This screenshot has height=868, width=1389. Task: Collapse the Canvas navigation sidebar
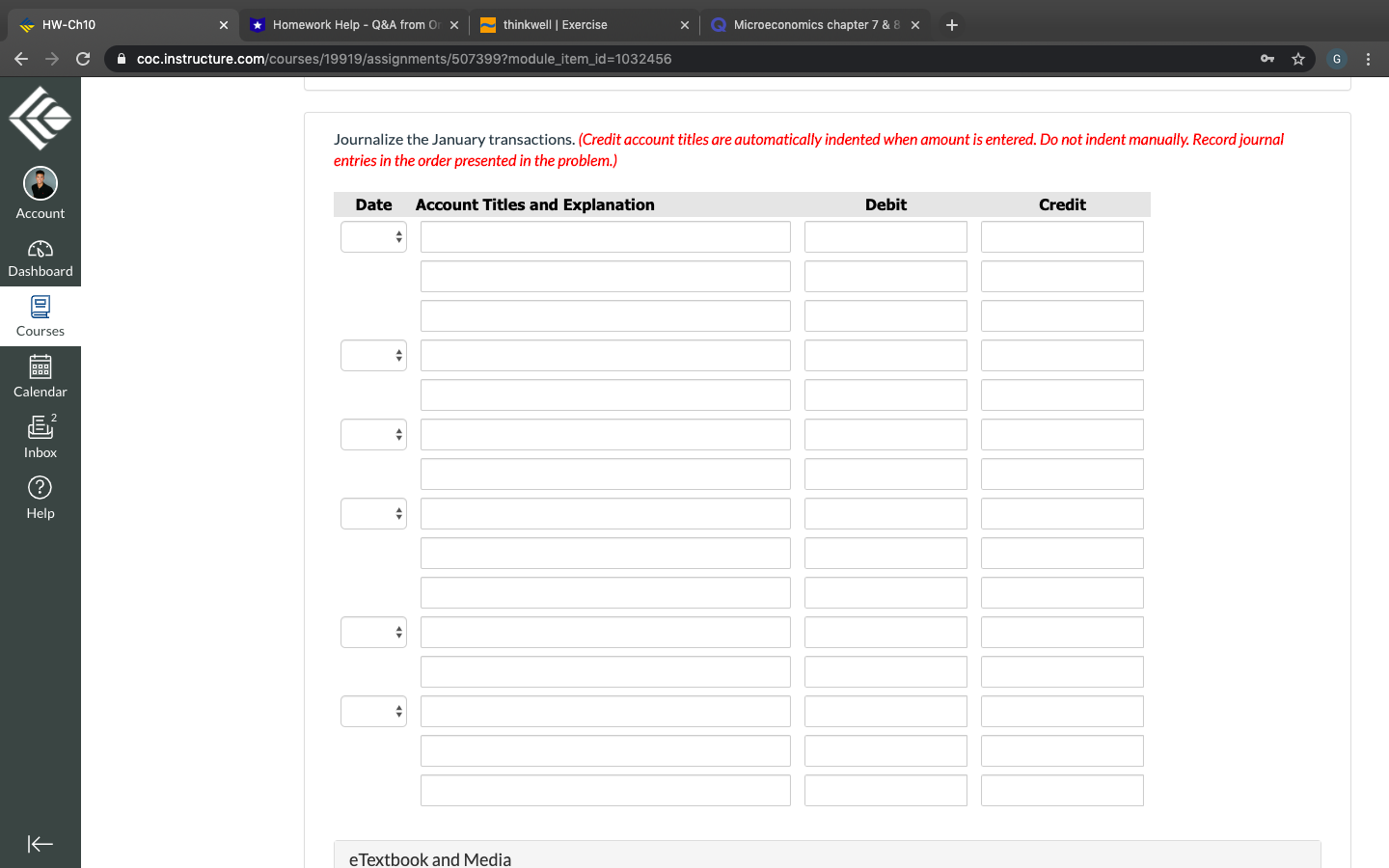click(x=40, y=844)
